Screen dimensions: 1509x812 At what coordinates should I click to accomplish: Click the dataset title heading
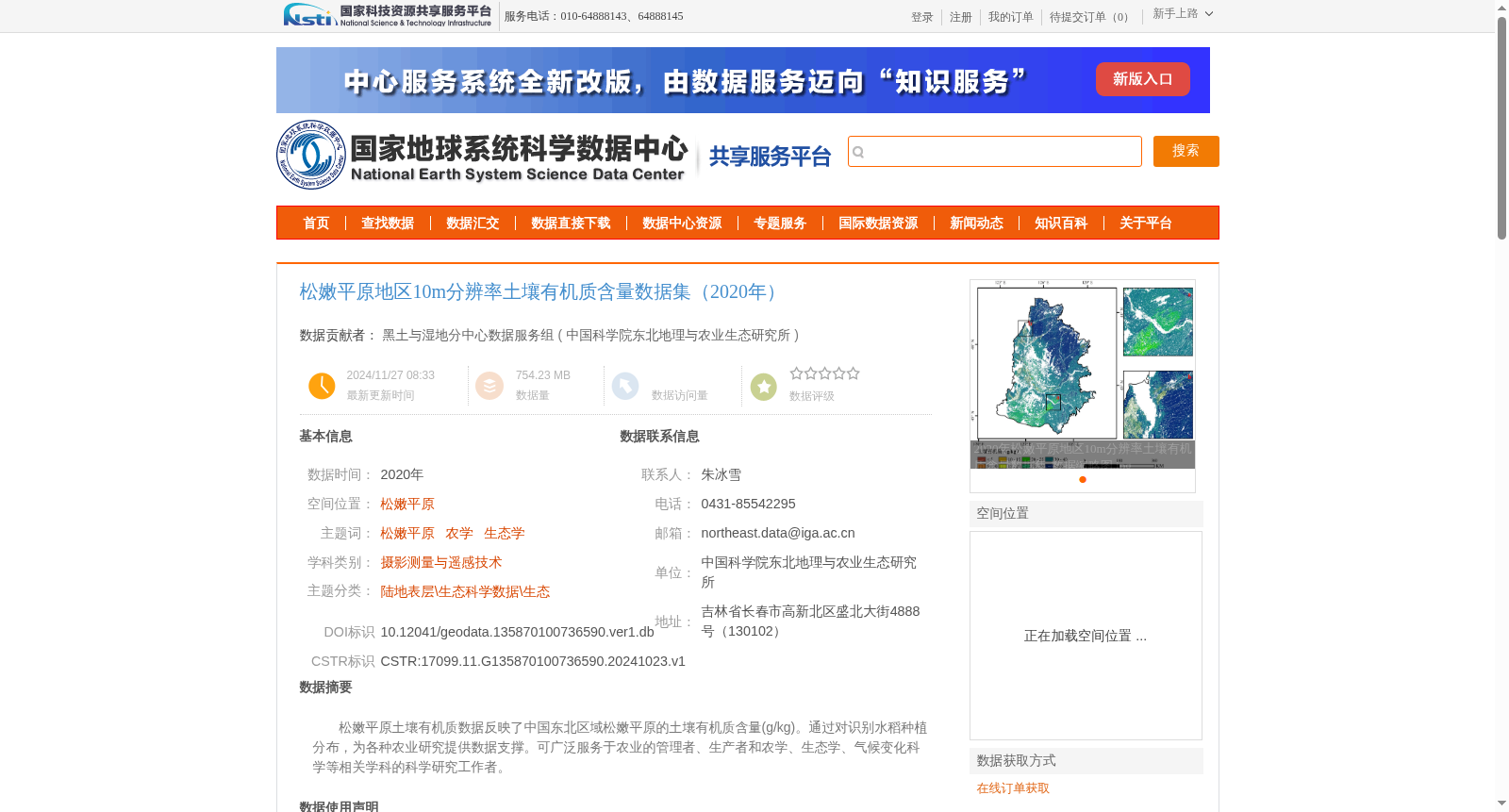coord(541,292)
